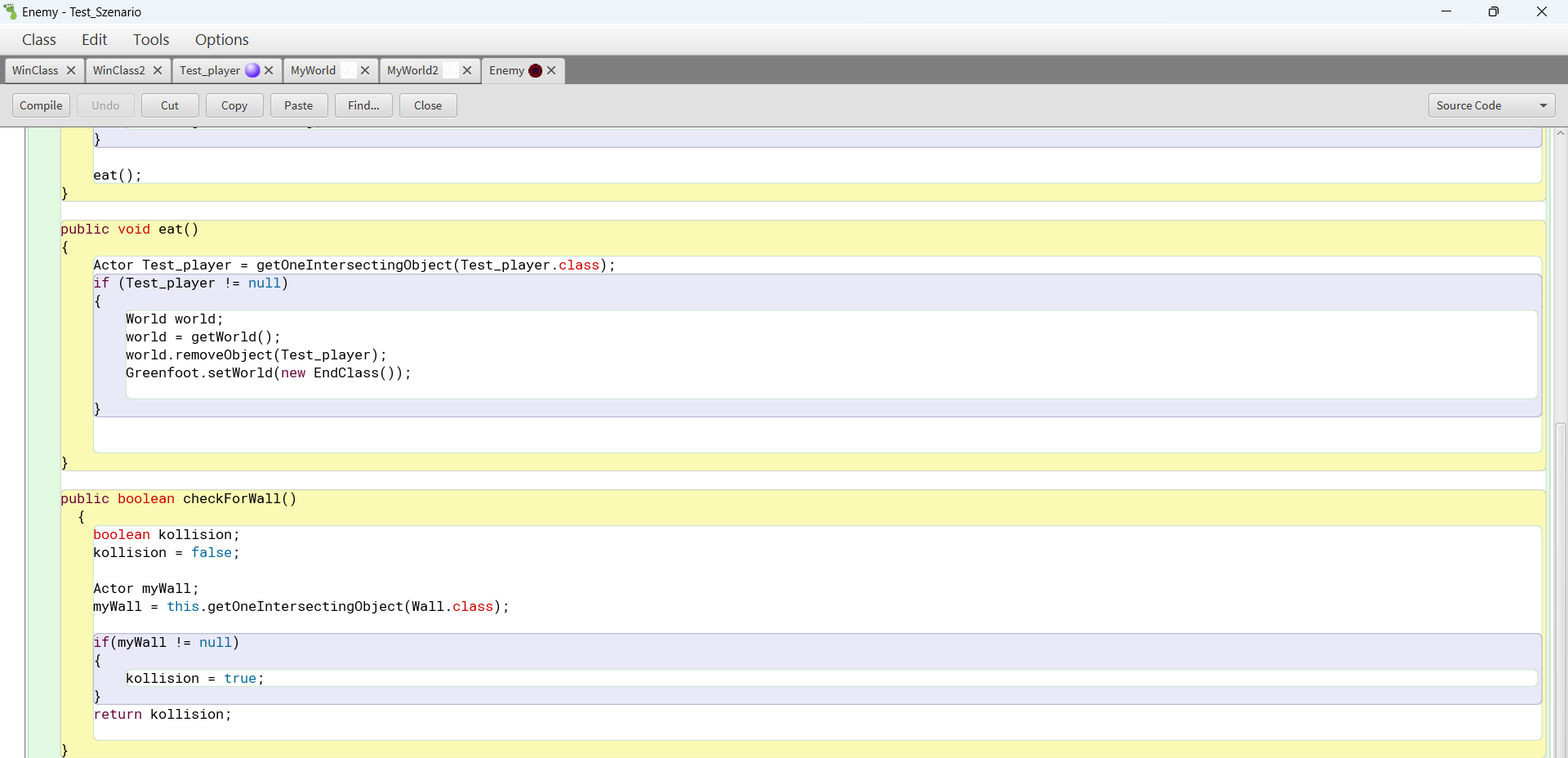Compile the Enemy class

tap(41, 105)
